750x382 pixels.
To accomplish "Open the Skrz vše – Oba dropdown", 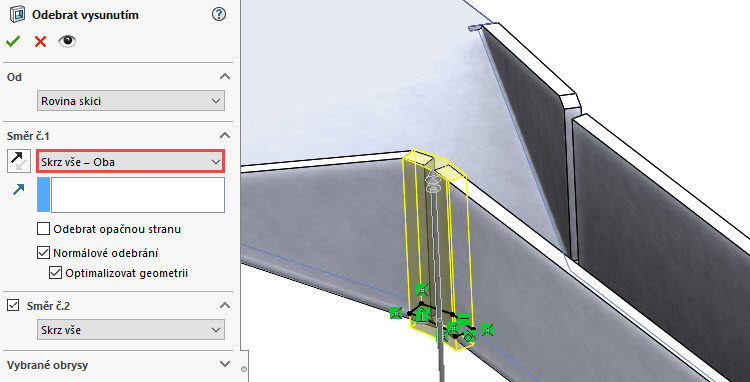I will [130, 162].
